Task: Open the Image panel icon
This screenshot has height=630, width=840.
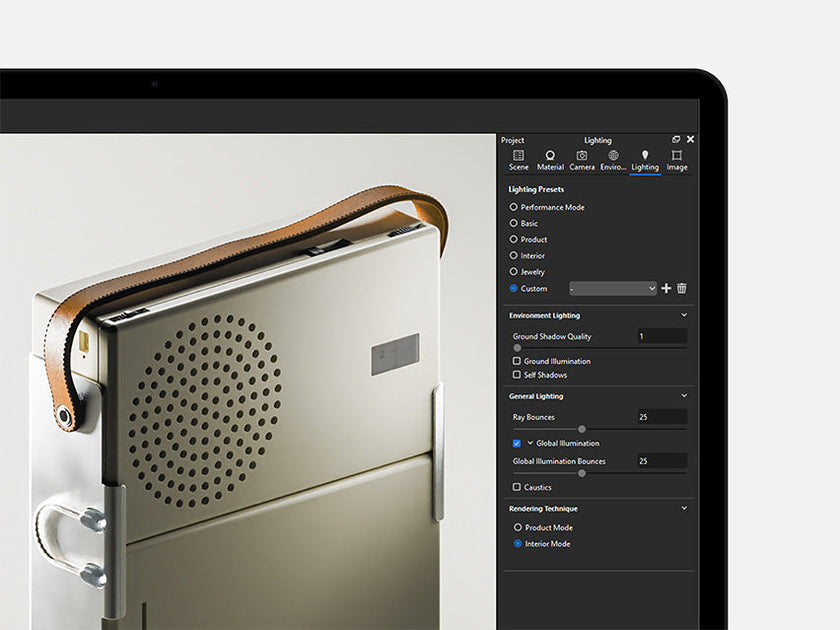Action: [x=677, y=157]
